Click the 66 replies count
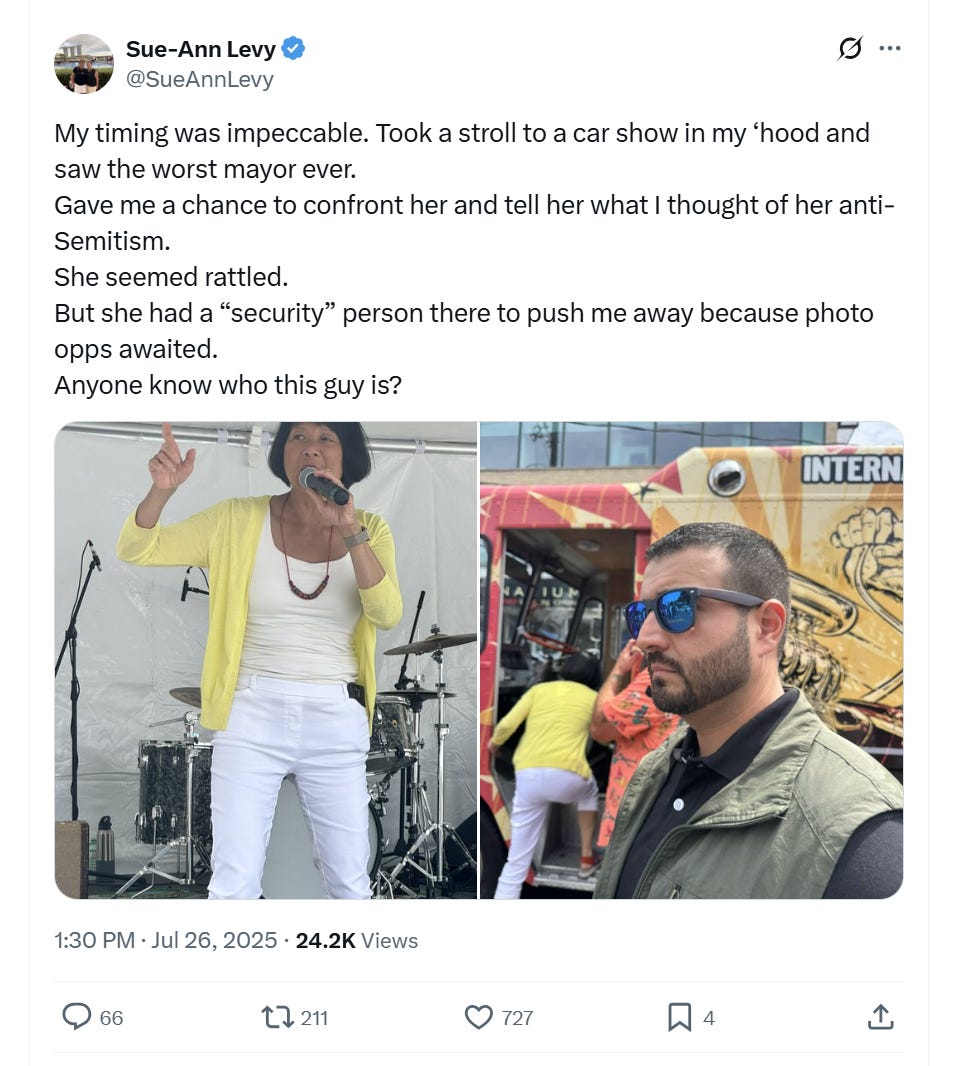Screen dimensions: 959x1066 tap(111, 1018)
